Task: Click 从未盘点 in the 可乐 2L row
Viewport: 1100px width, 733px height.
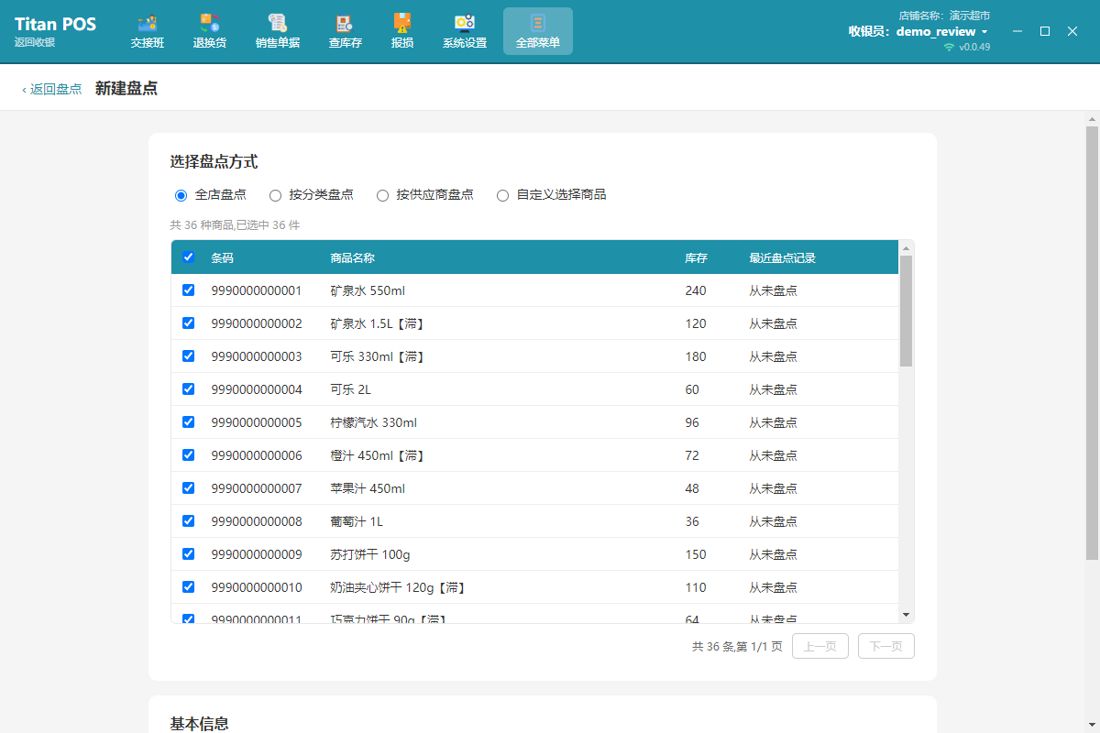Action: [x=773, y=389]
